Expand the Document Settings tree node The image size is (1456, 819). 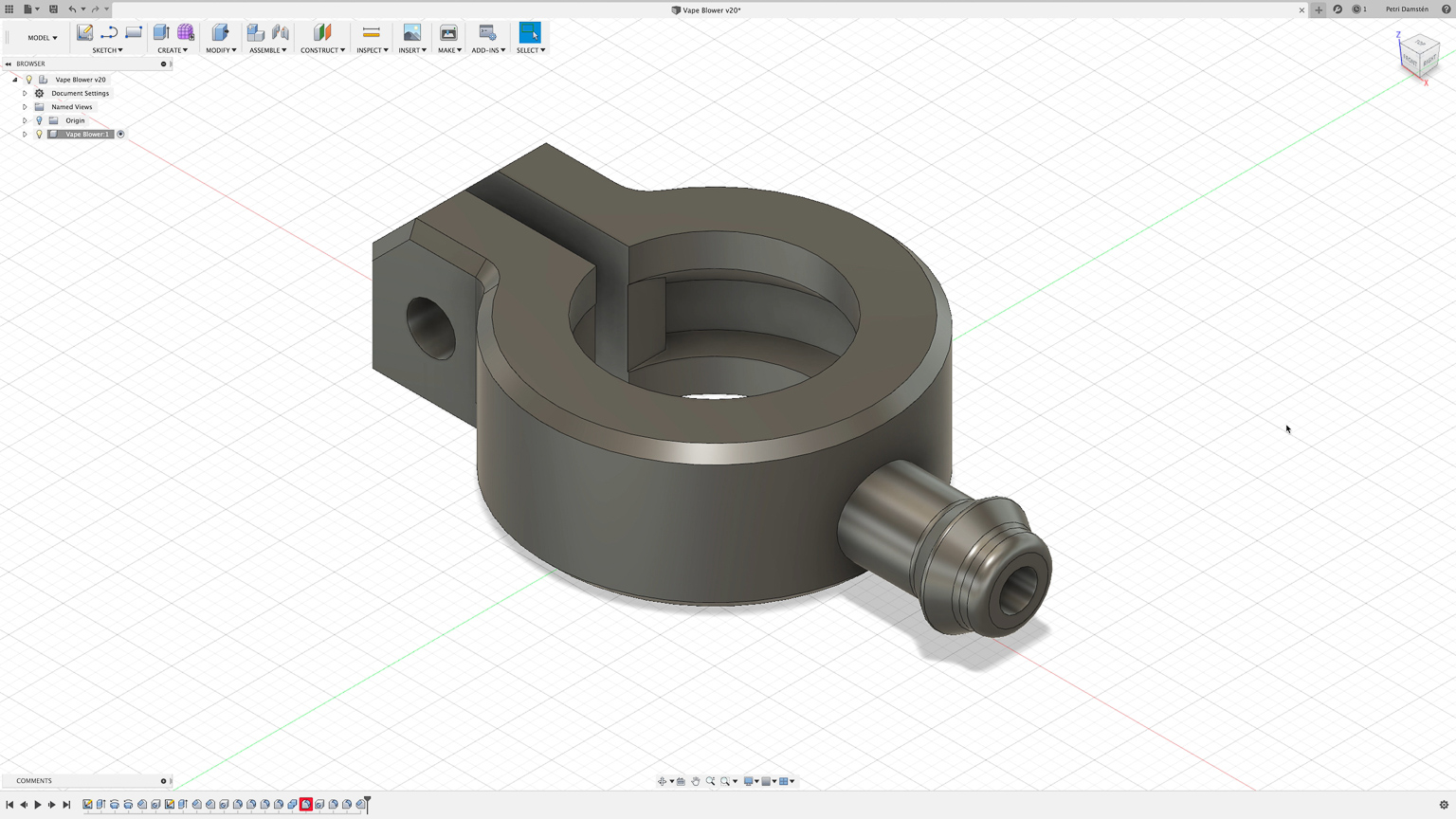click(x=25, y=93)
